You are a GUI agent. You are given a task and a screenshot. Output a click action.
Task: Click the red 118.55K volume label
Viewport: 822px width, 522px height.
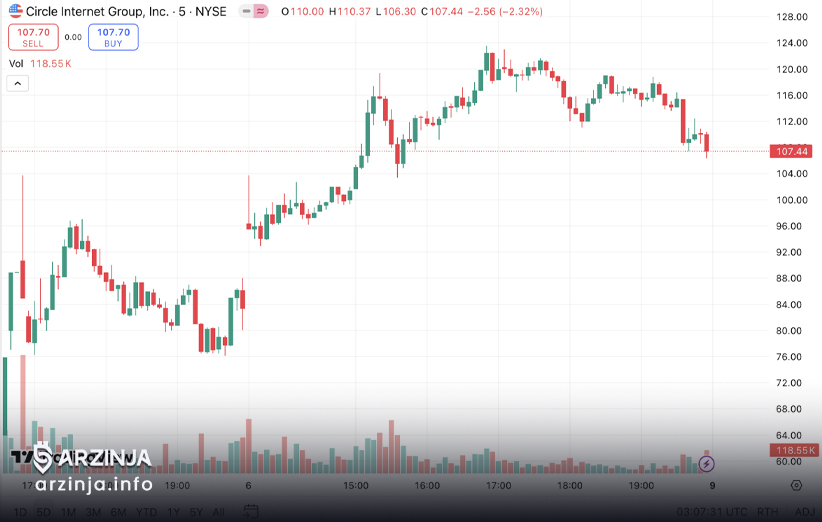pyautogui.click(x=794, y=450)
